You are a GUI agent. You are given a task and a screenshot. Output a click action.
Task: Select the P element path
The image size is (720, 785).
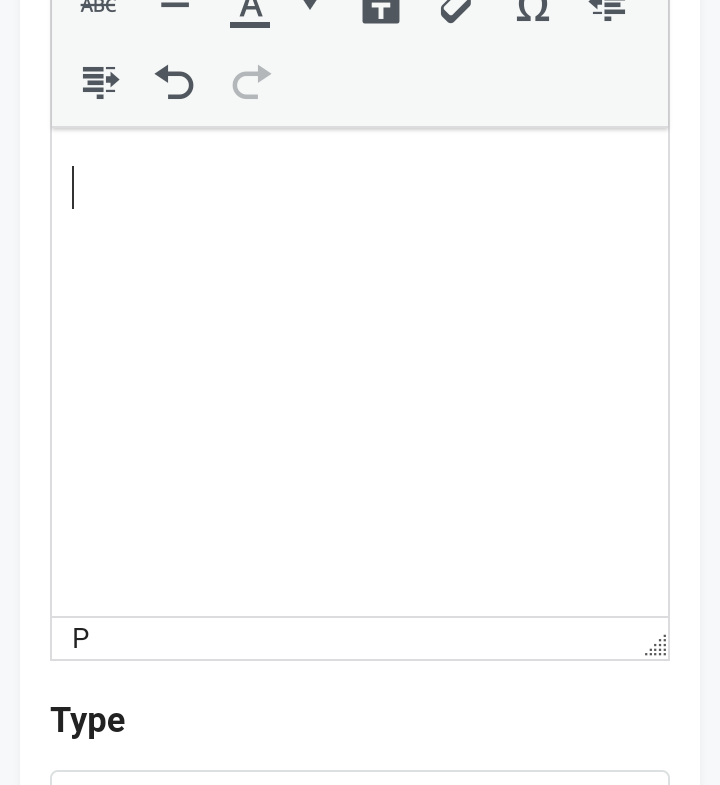tap(81, 639)
